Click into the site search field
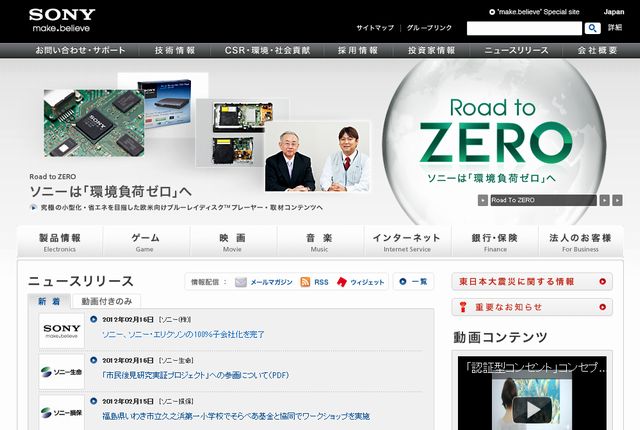Screen dimensions: 640x430 524,28
